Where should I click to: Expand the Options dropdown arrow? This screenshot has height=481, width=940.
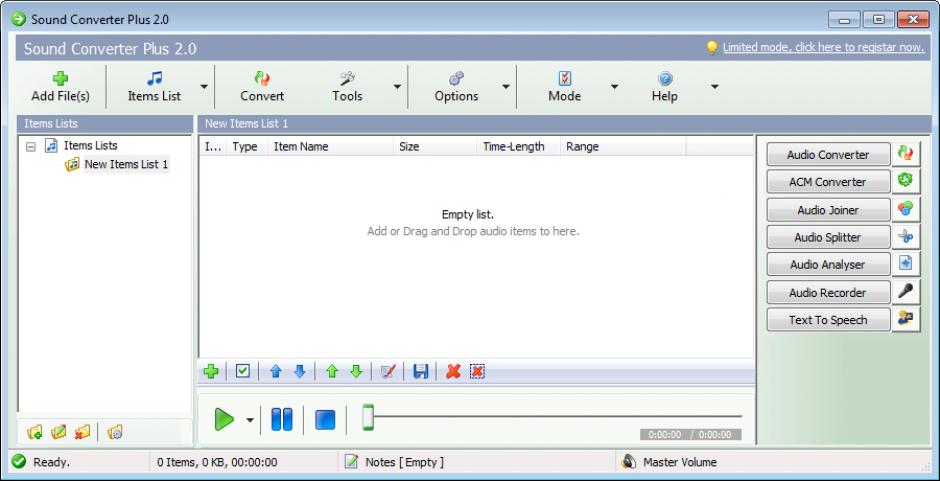(506, 87)
